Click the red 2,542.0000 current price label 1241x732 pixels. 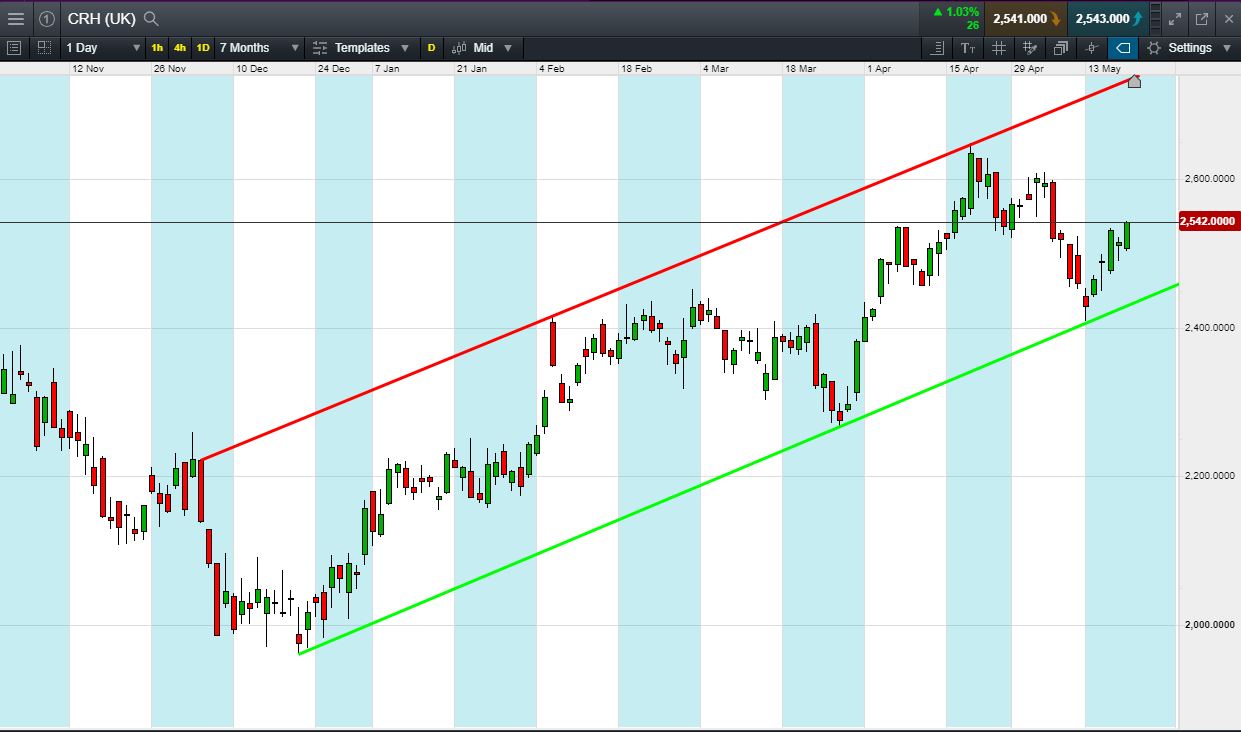pyautogui.click(x=1209, y=221)
